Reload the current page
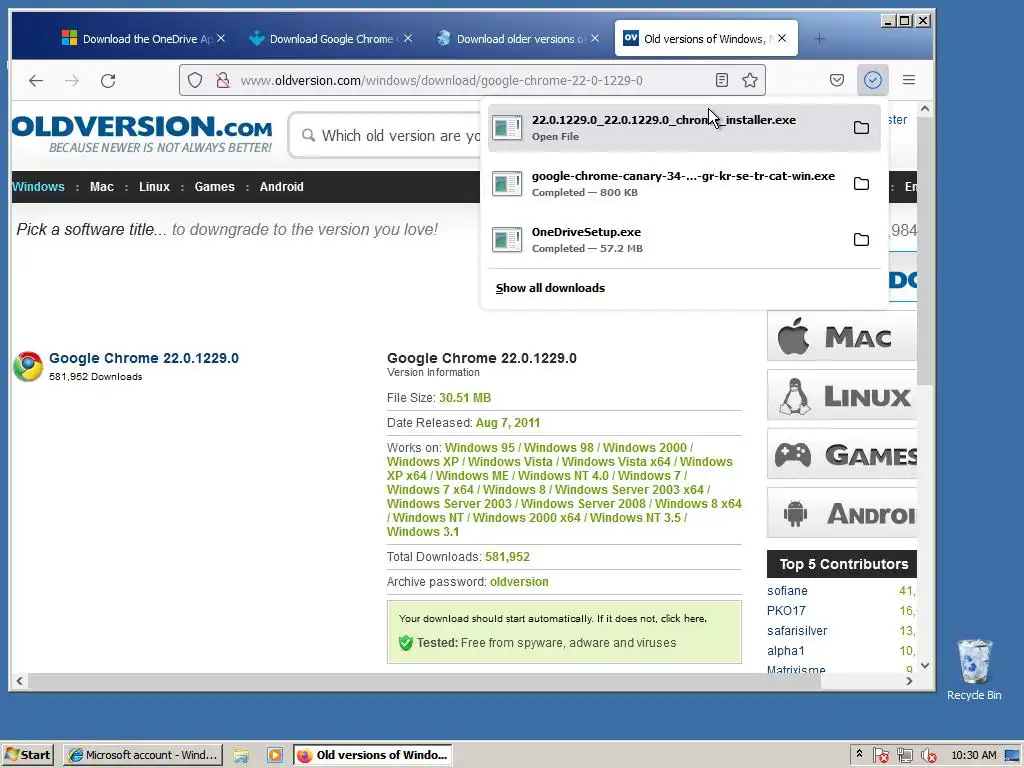 click(x=108, y=80)
